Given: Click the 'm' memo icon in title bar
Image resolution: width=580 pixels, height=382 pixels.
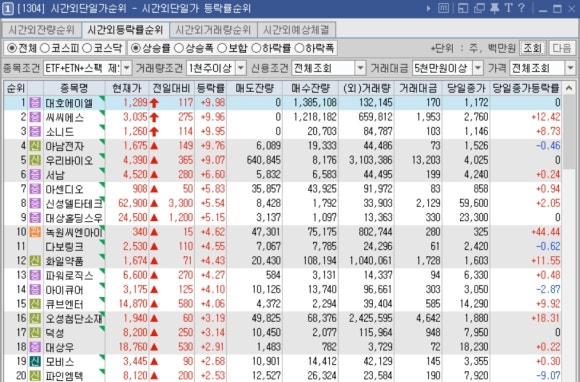Looking at the screenshot, I should (x=443, y=8).
